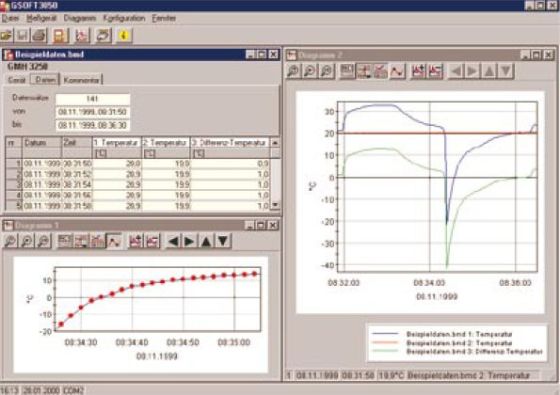
Task: Open the Meßgerät menu
Action: (x=41, y=18)
